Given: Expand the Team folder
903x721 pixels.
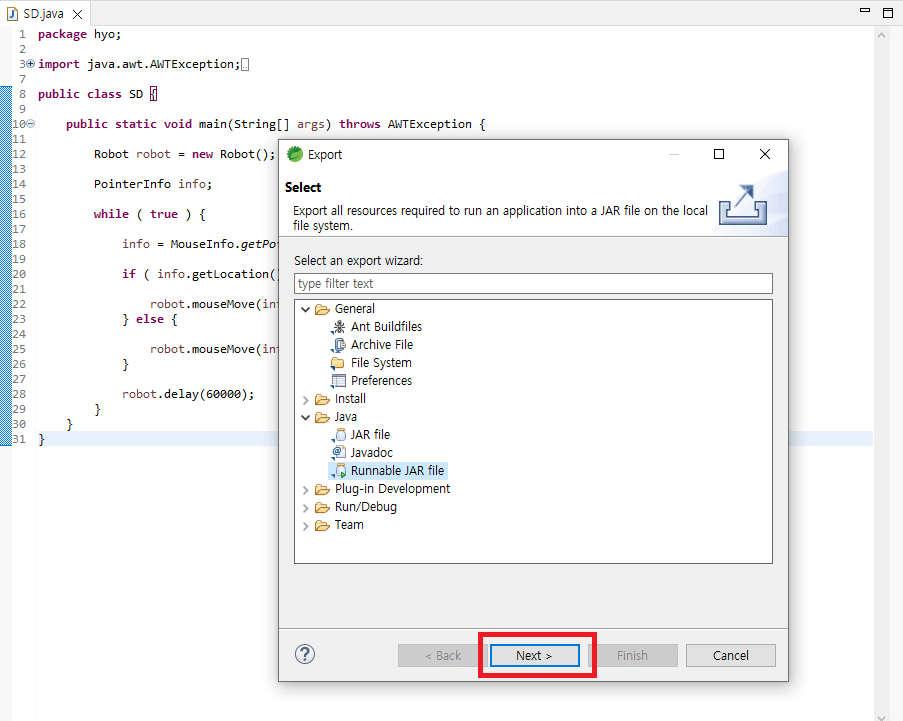Looking at the screenshot, I should (305, 526).
